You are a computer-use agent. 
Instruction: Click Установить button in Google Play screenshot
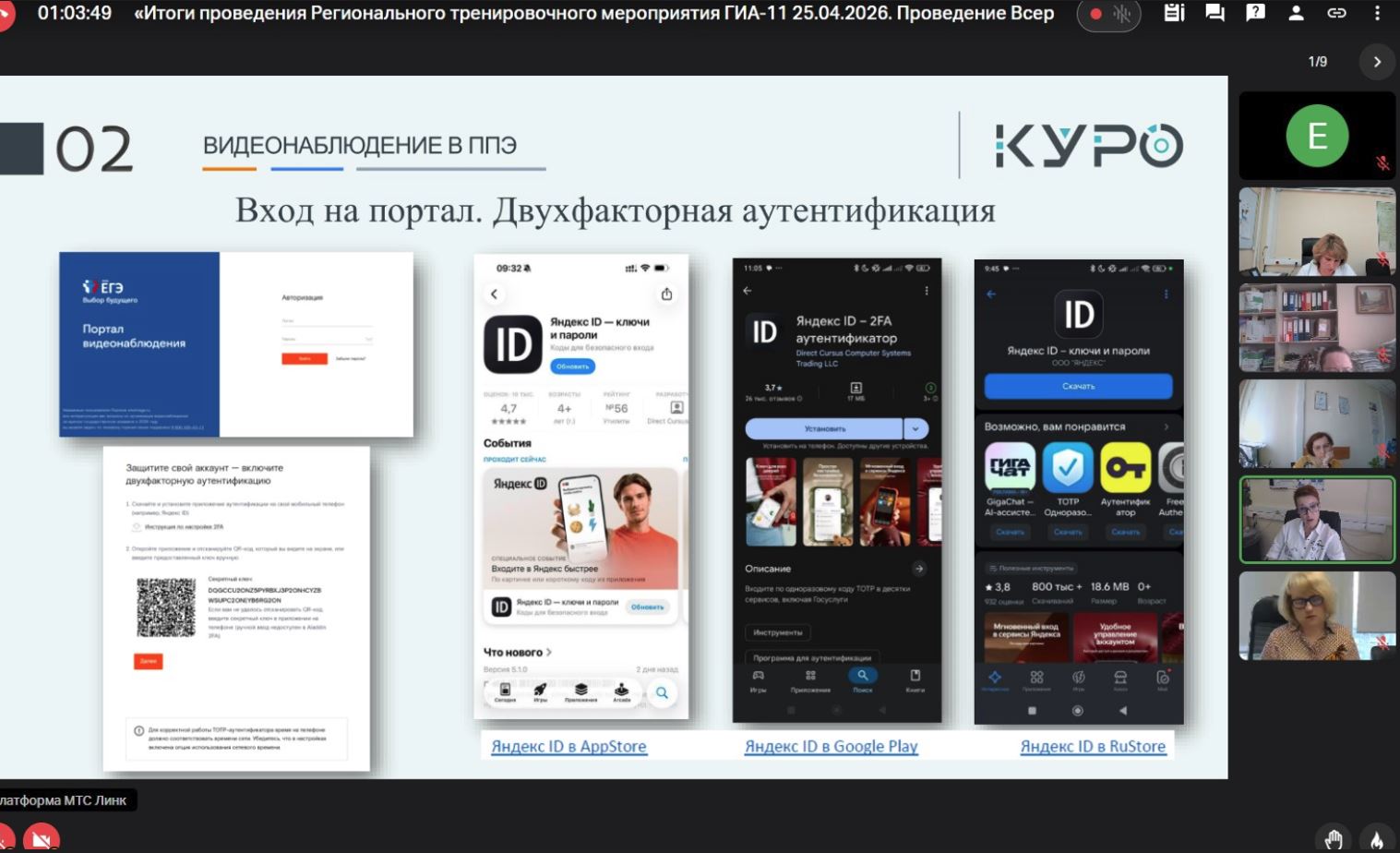(824, 428)
